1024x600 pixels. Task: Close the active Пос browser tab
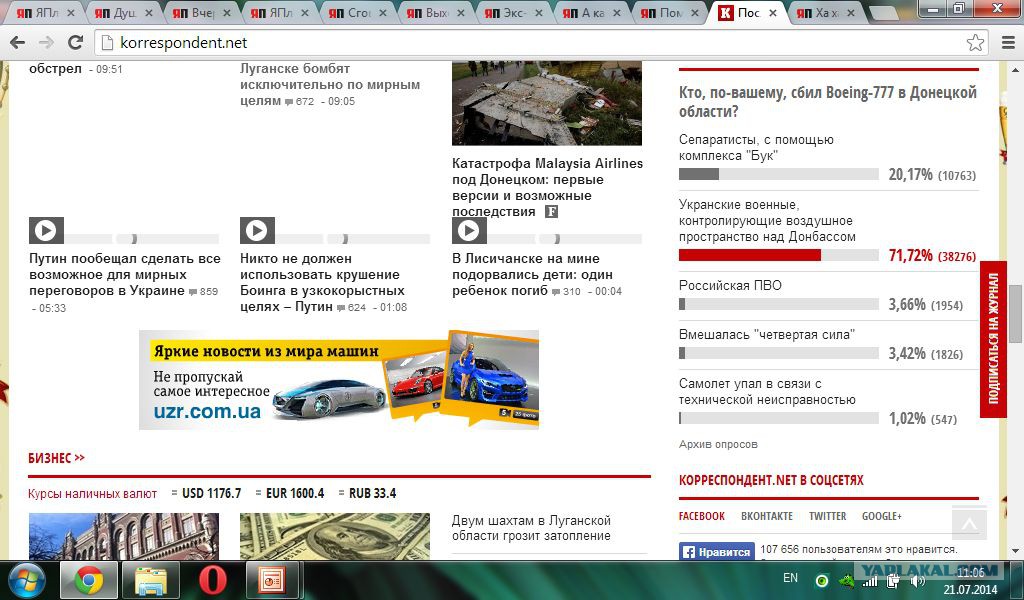click(x=773, y=12)
